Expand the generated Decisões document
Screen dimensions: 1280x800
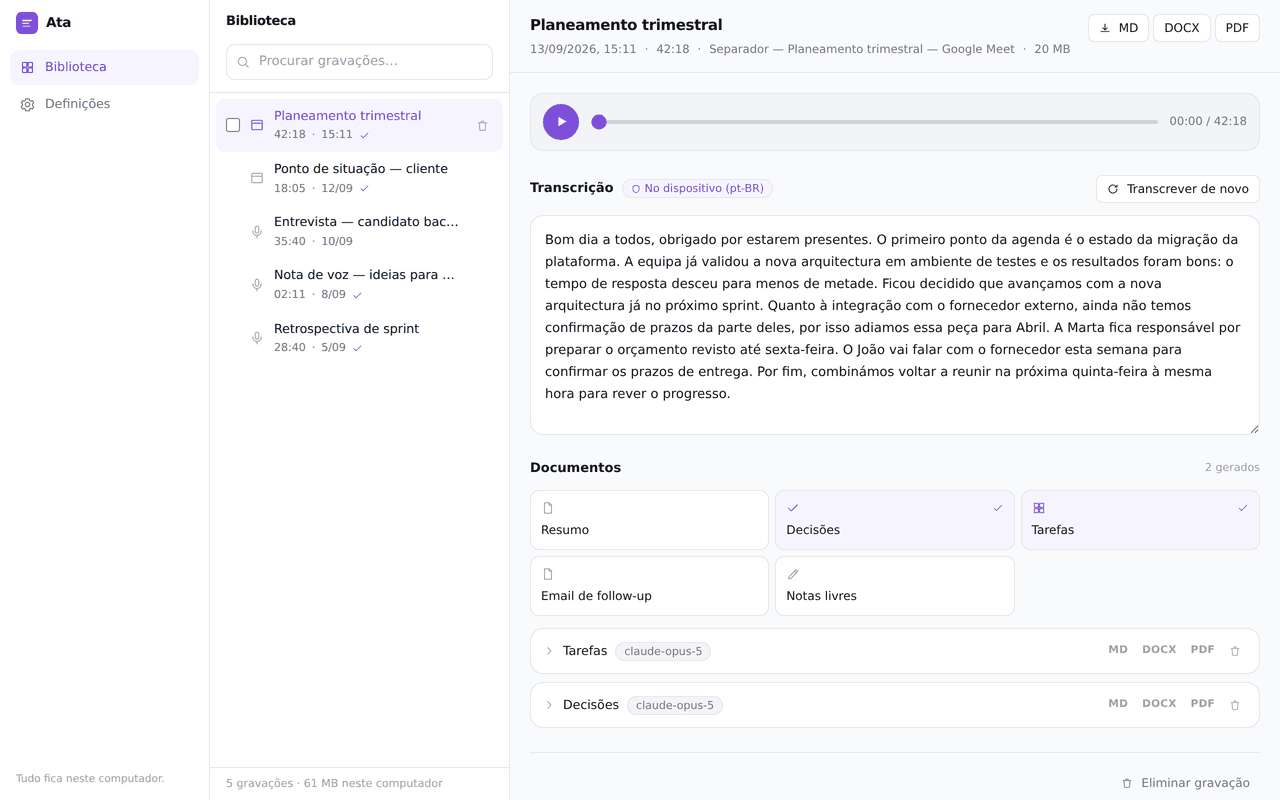coord(549,705)
